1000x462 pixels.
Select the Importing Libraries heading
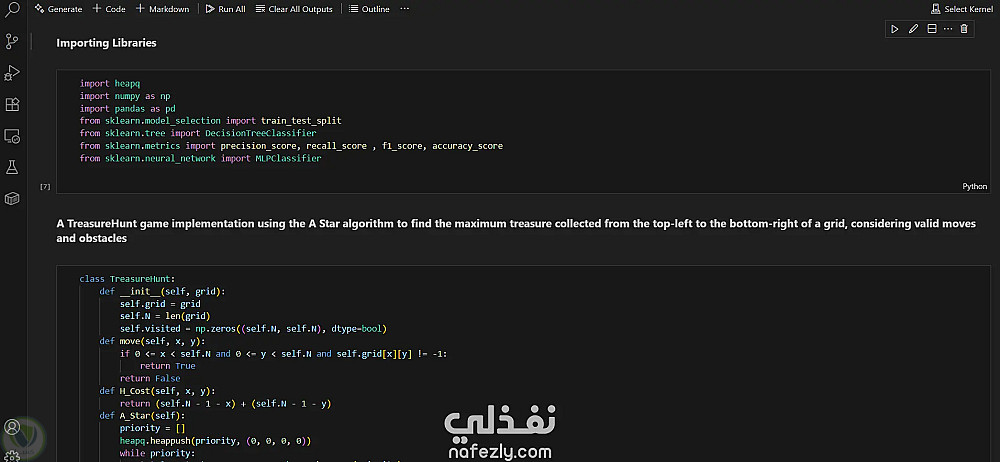click(x=107, y=43)
